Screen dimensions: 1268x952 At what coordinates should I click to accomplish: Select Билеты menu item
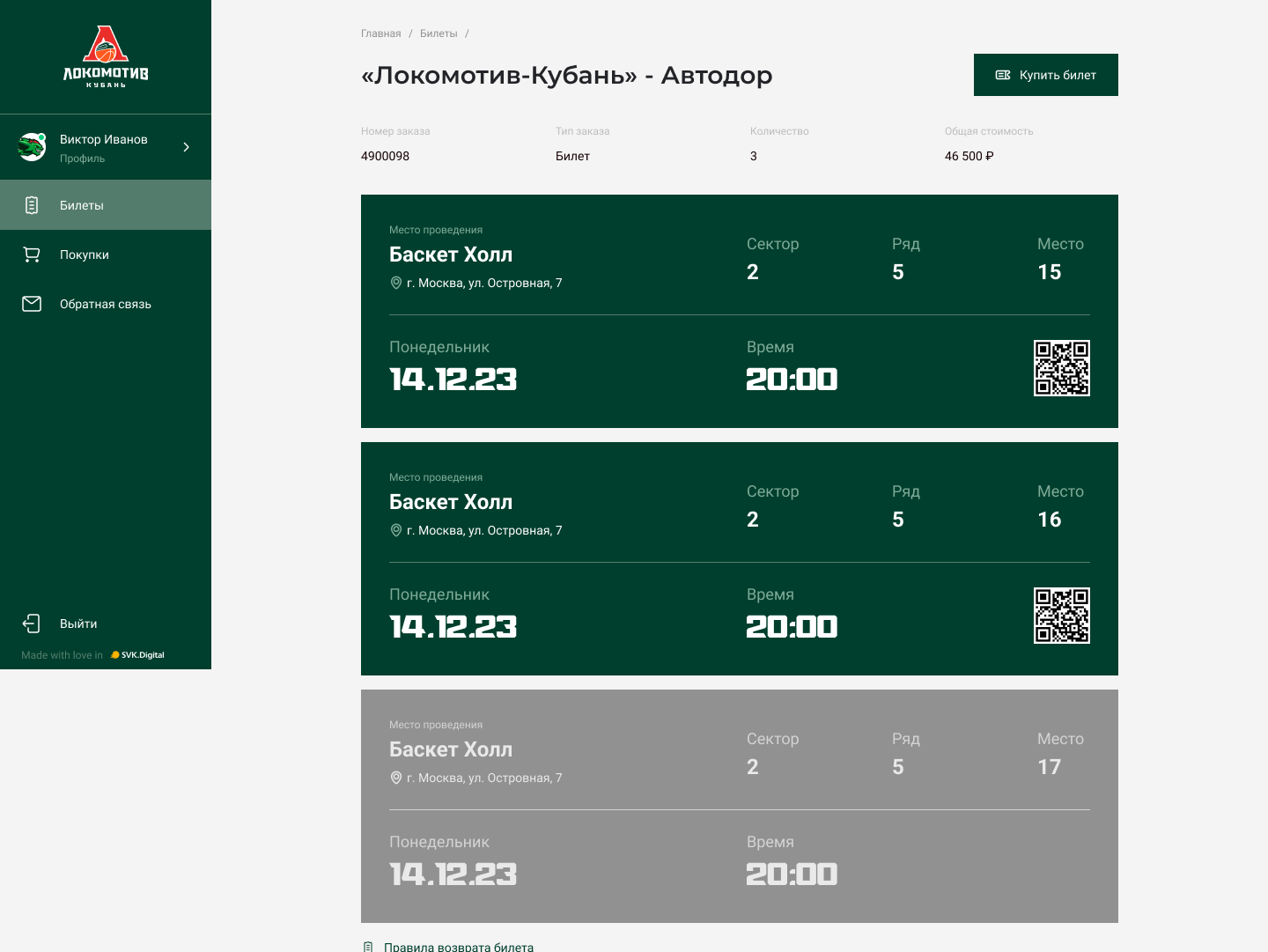tap(106, 205)
